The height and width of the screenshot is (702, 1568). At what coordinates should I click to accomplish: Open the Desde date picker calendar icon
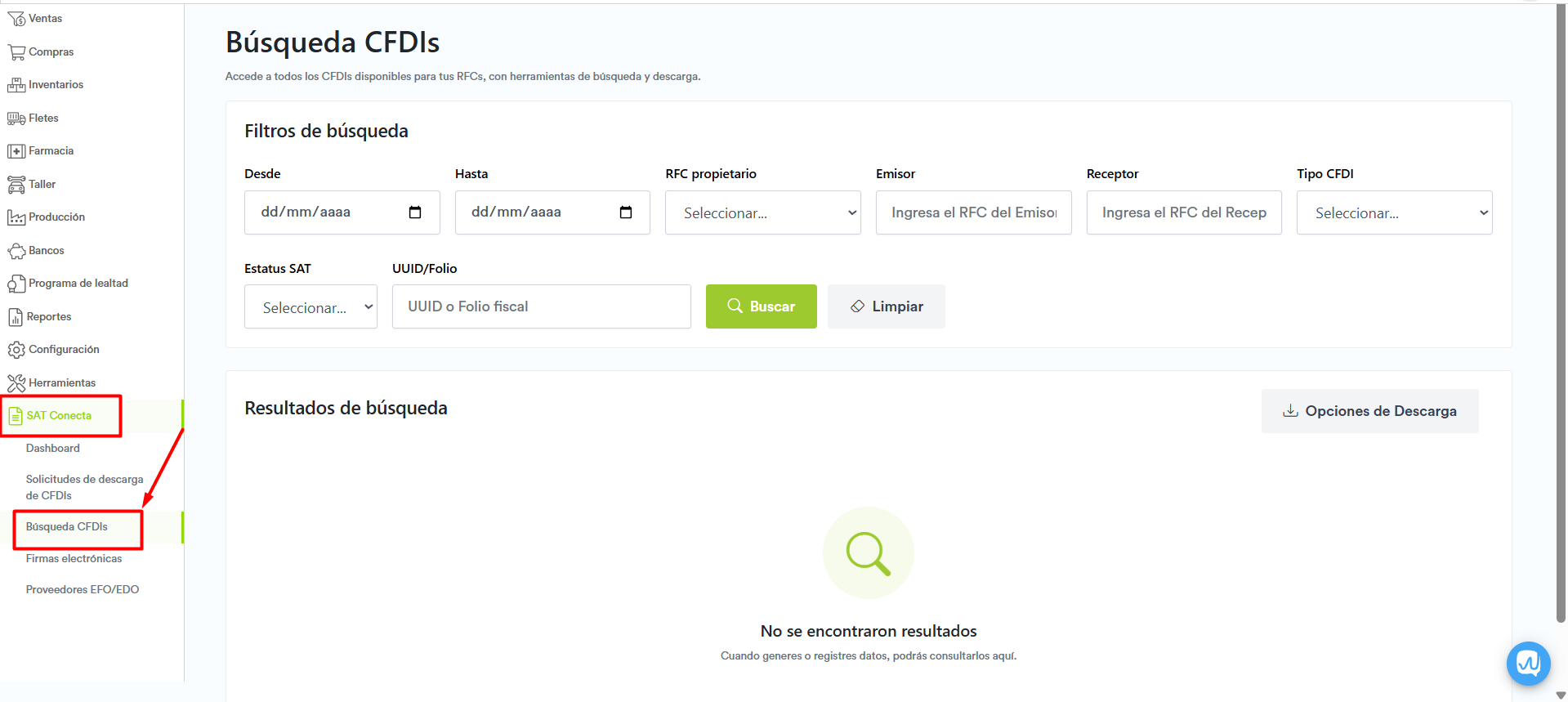point(415,212)
